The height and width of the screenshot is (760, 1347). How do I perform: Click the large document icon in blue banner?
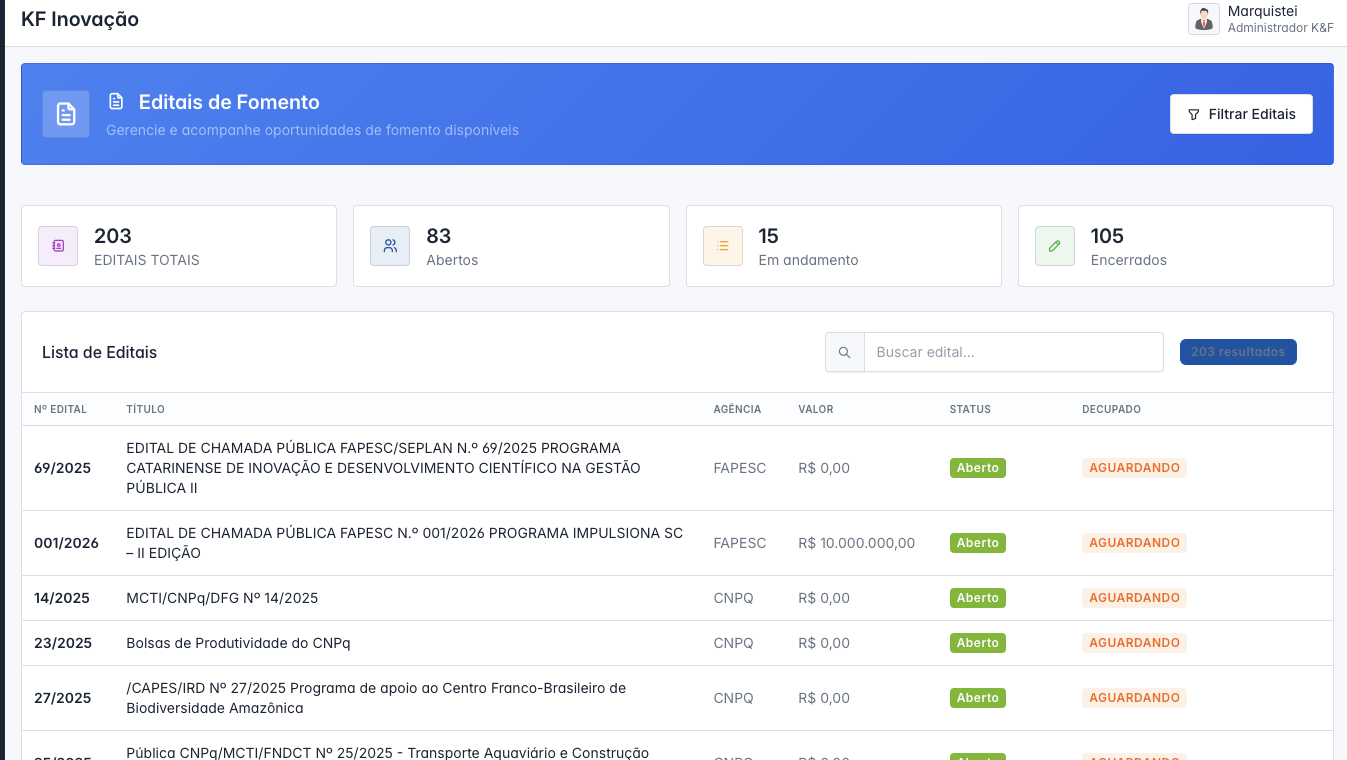click(x=66, y=114)
